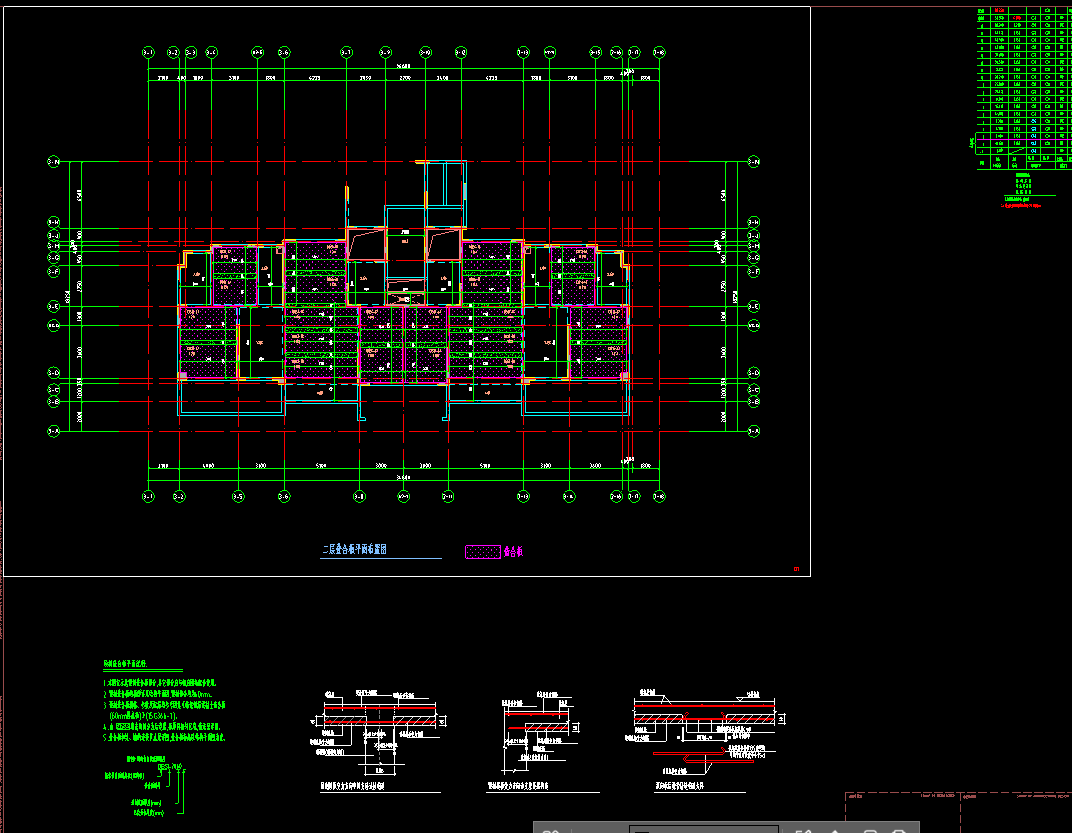The image size is (1072, 833).
Task: Click the leftmost icon on the bottom toolbar
Action: click(550, 829)
